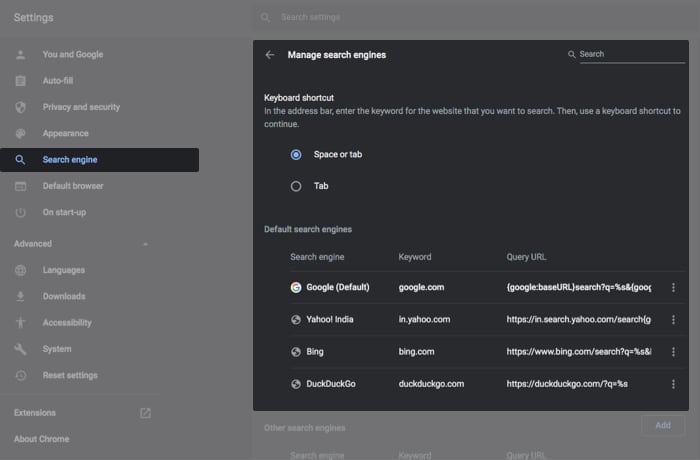
Task: Open the three-dot menu for Yahoo! India
Action: coord(673,319)
